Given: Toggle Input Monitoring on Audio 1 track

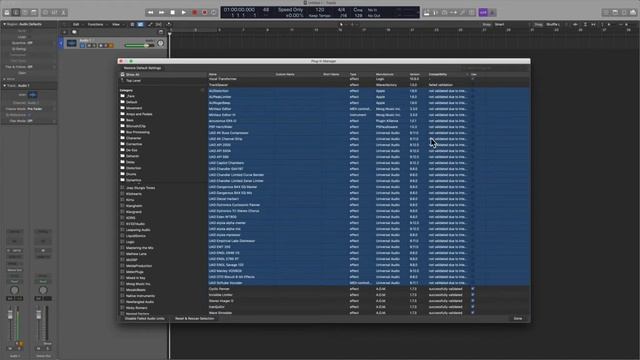Looking at the screenshot, I should [111, 46].
